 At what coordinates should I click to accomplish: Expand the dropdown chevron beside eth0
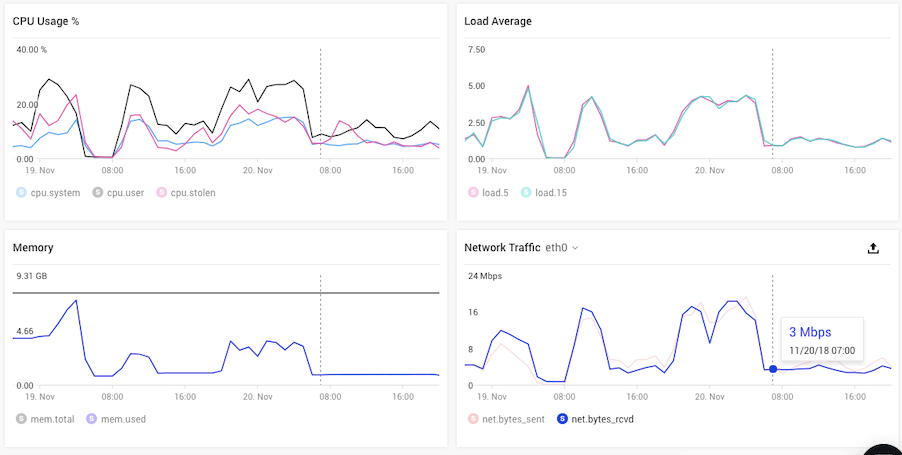(x=575, y=248)
